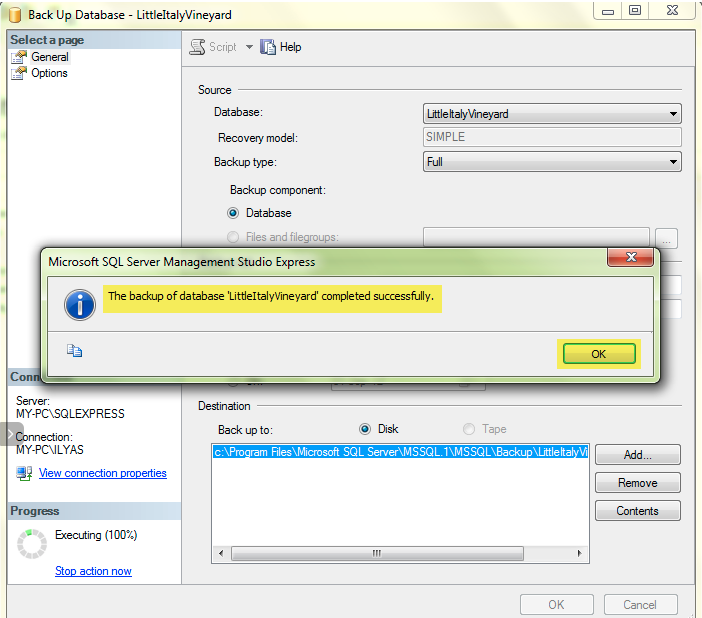Viewport: 702px width, 618px height.
Task: Click the filegroups browse ellipsis button
Action: (666, 238)
